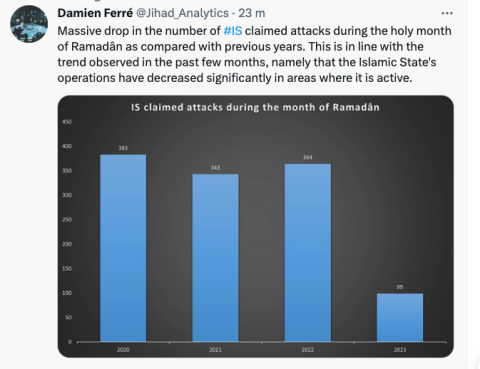
Task: Open the Damien Ferré display name profile
Action: [95, 13]
